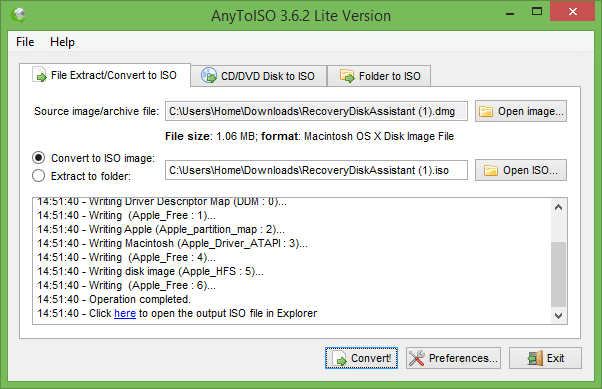Click the folder icon on Folder to ISO tab
Screen dimensions: 602x389
tap(347, 76)
